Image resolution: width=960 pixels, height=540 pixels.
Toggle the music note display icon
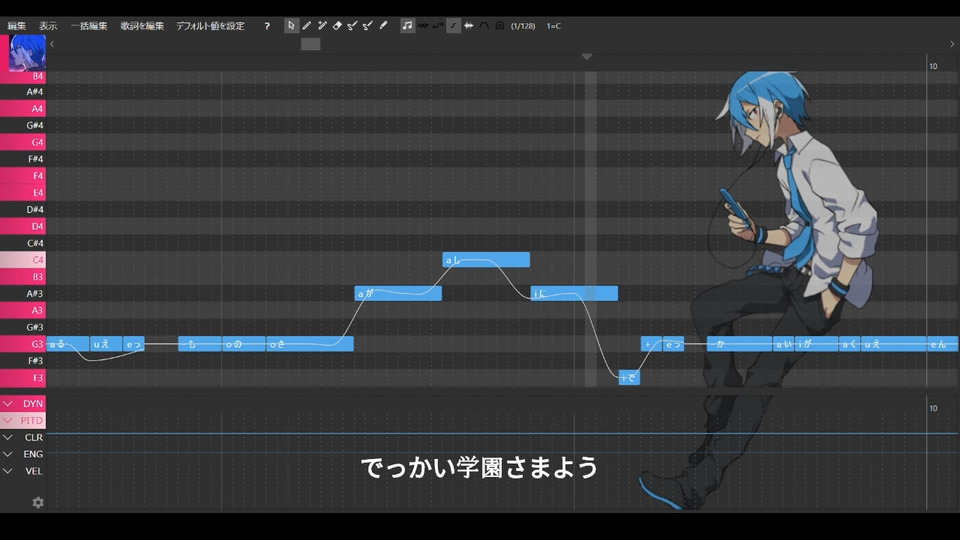pyautogui.click(x=407, y=26)
